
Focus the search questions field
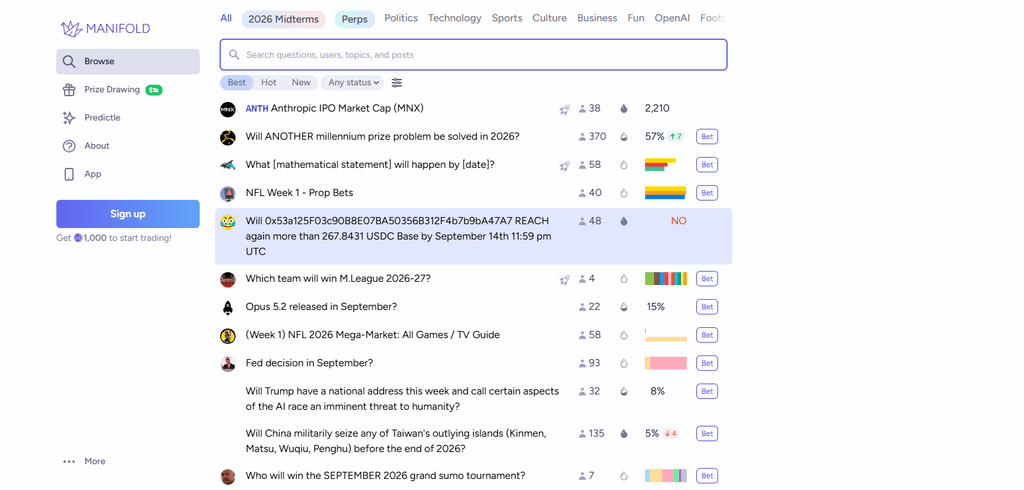click(473, 55)
